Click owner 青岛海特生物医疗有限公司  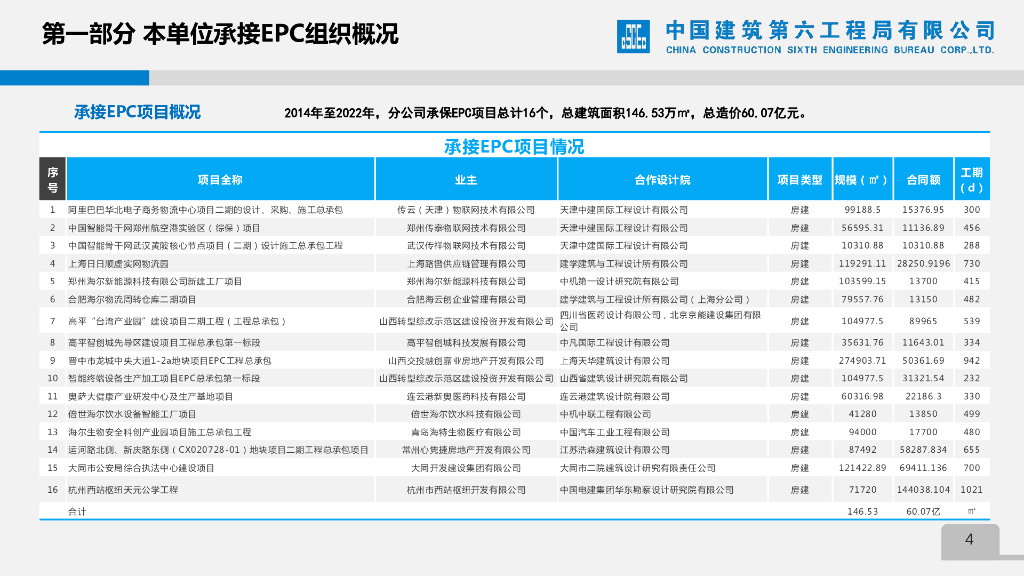click(x=466, y=432)
